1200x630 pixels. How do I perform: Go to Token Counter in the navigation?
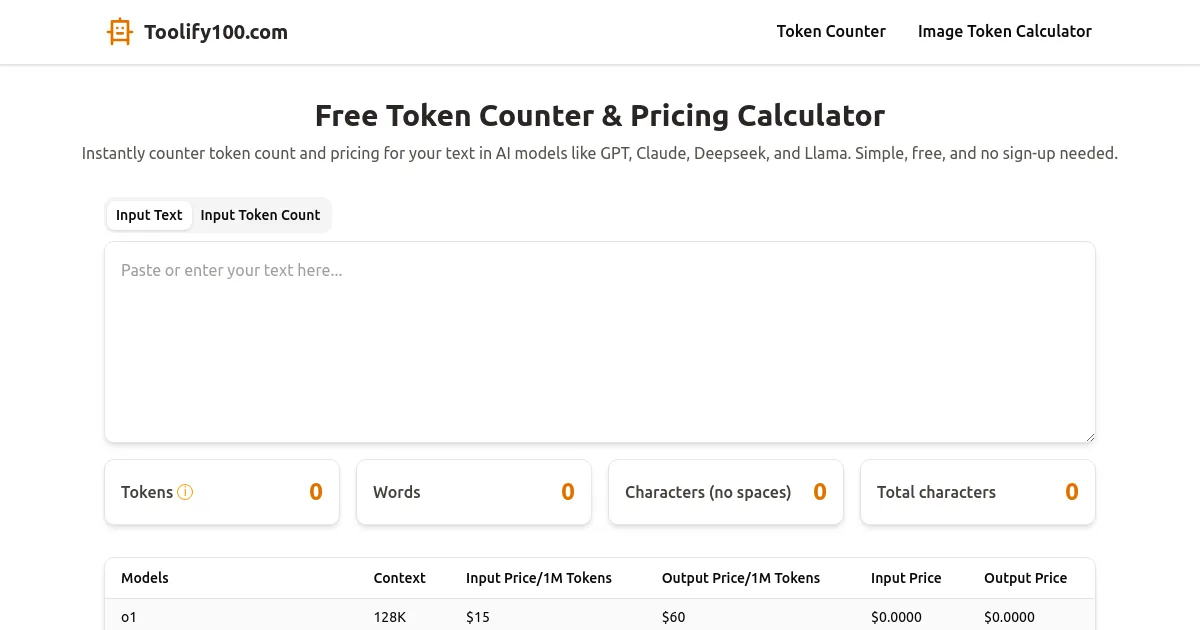pyautogui.click(x=831, y=31)
